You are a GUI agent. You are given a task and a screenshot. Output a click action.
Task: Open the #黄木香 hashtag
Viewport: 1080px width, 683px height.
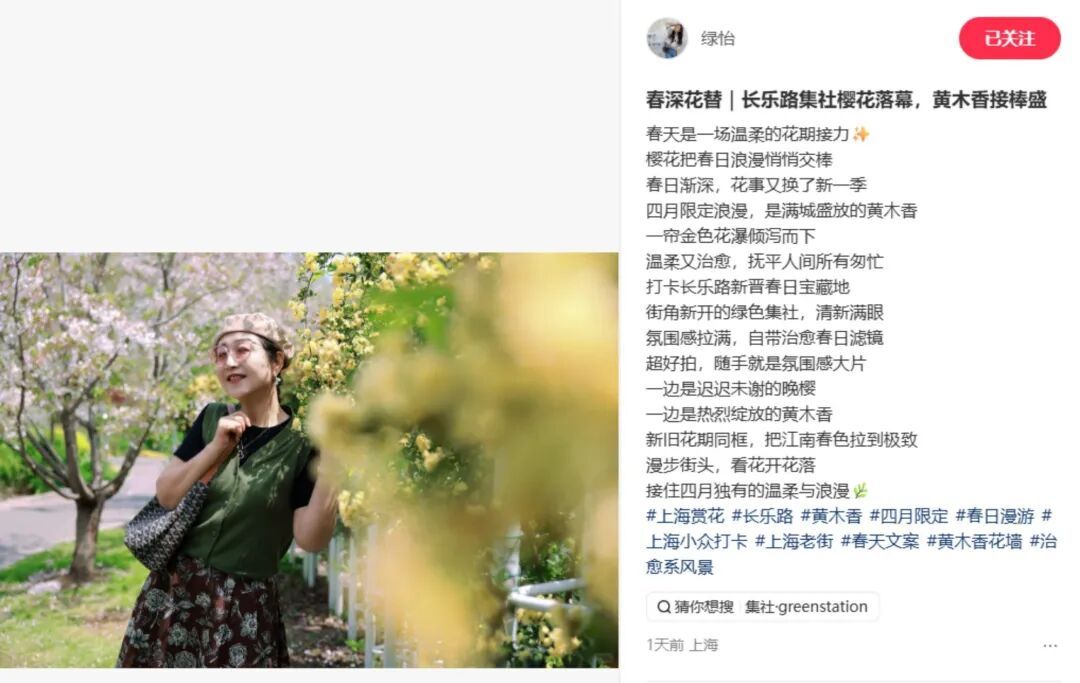point(831,516)
